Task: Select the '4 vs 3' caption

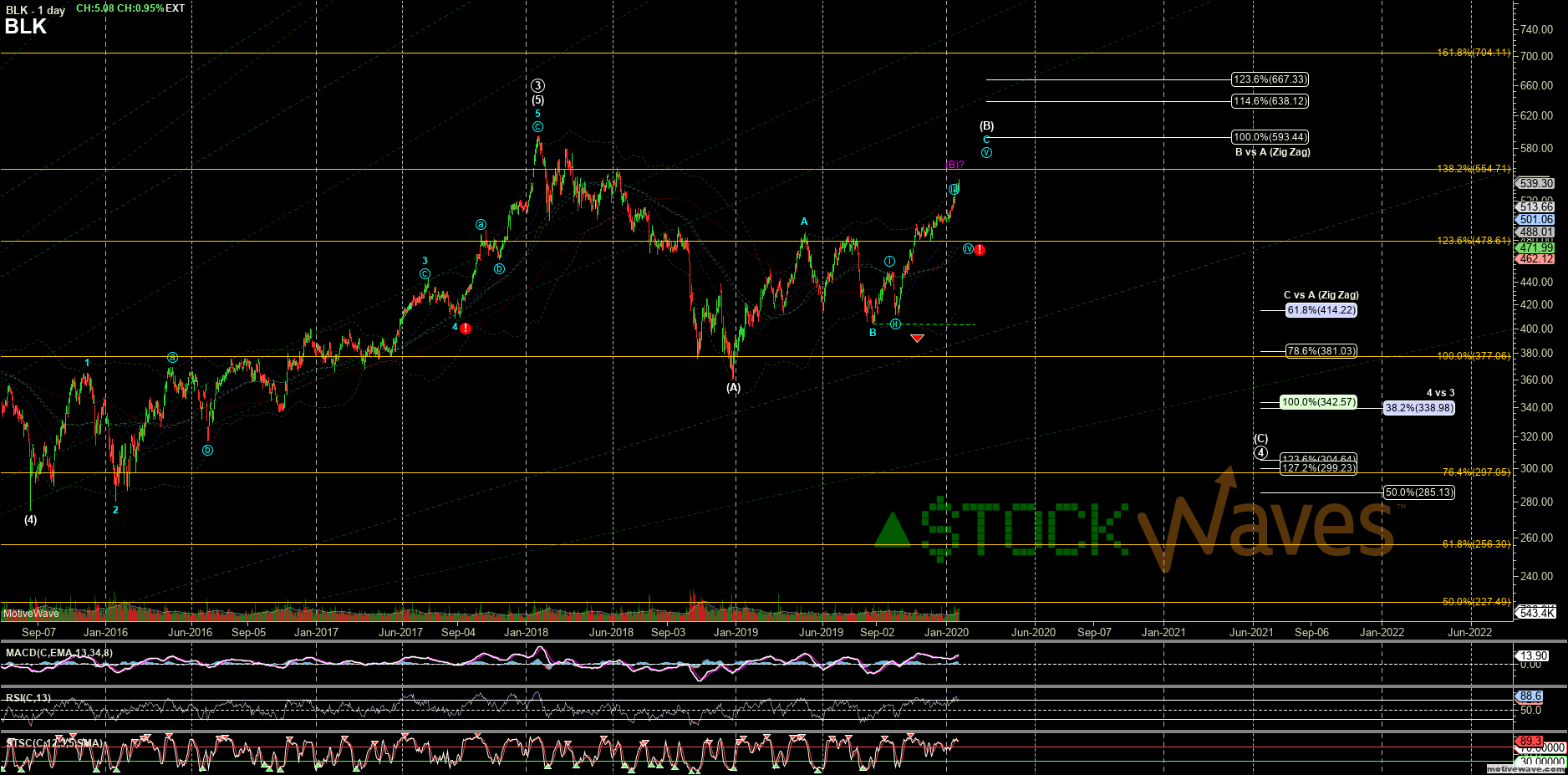Action: tap(1441, 393)
